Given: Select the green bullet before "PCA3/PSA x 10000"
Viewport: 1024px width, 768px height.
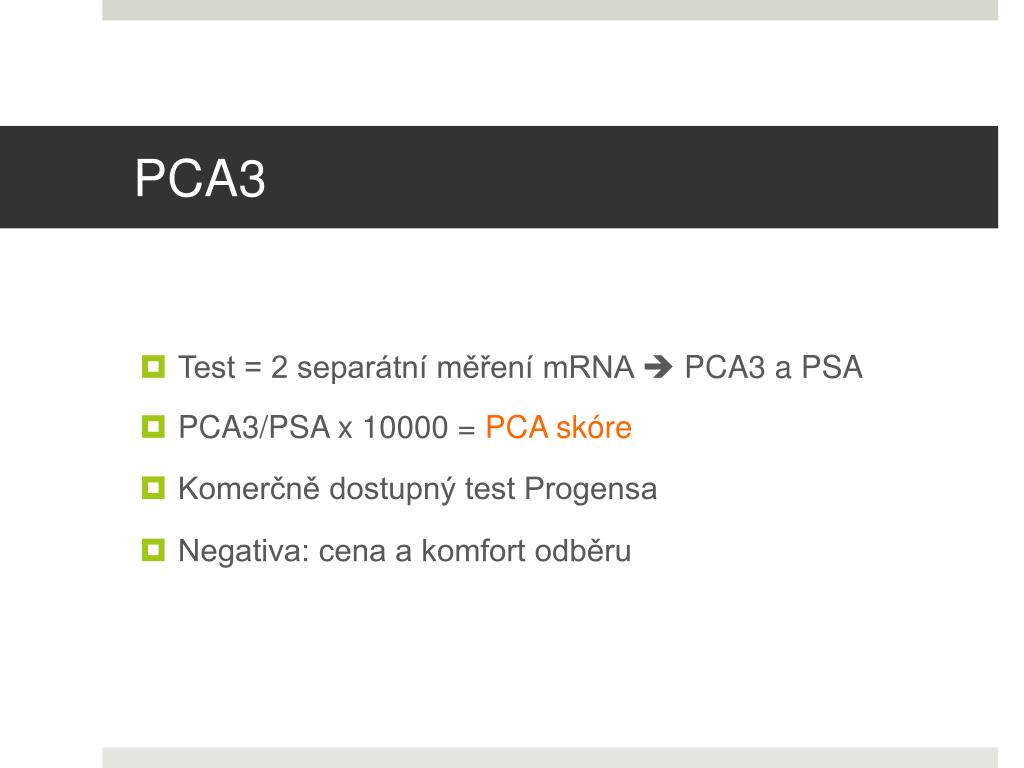Looking at the screenshot, I should [x=153, y=427].
